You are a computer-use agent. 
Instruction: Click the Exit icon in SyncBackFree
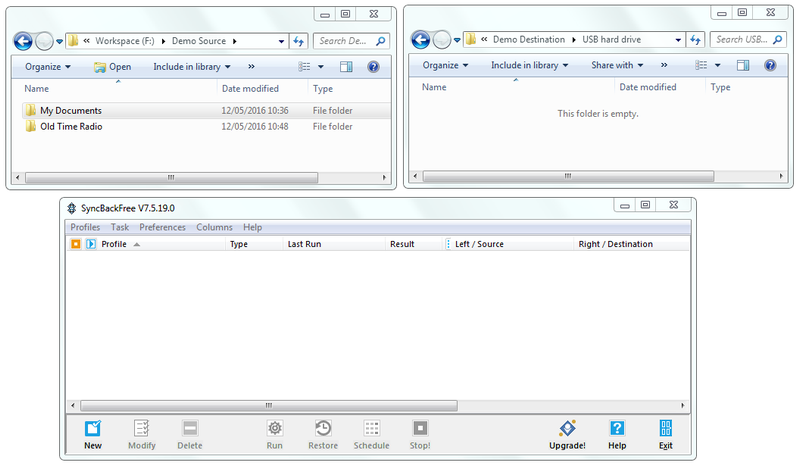(x=665, y=428)
